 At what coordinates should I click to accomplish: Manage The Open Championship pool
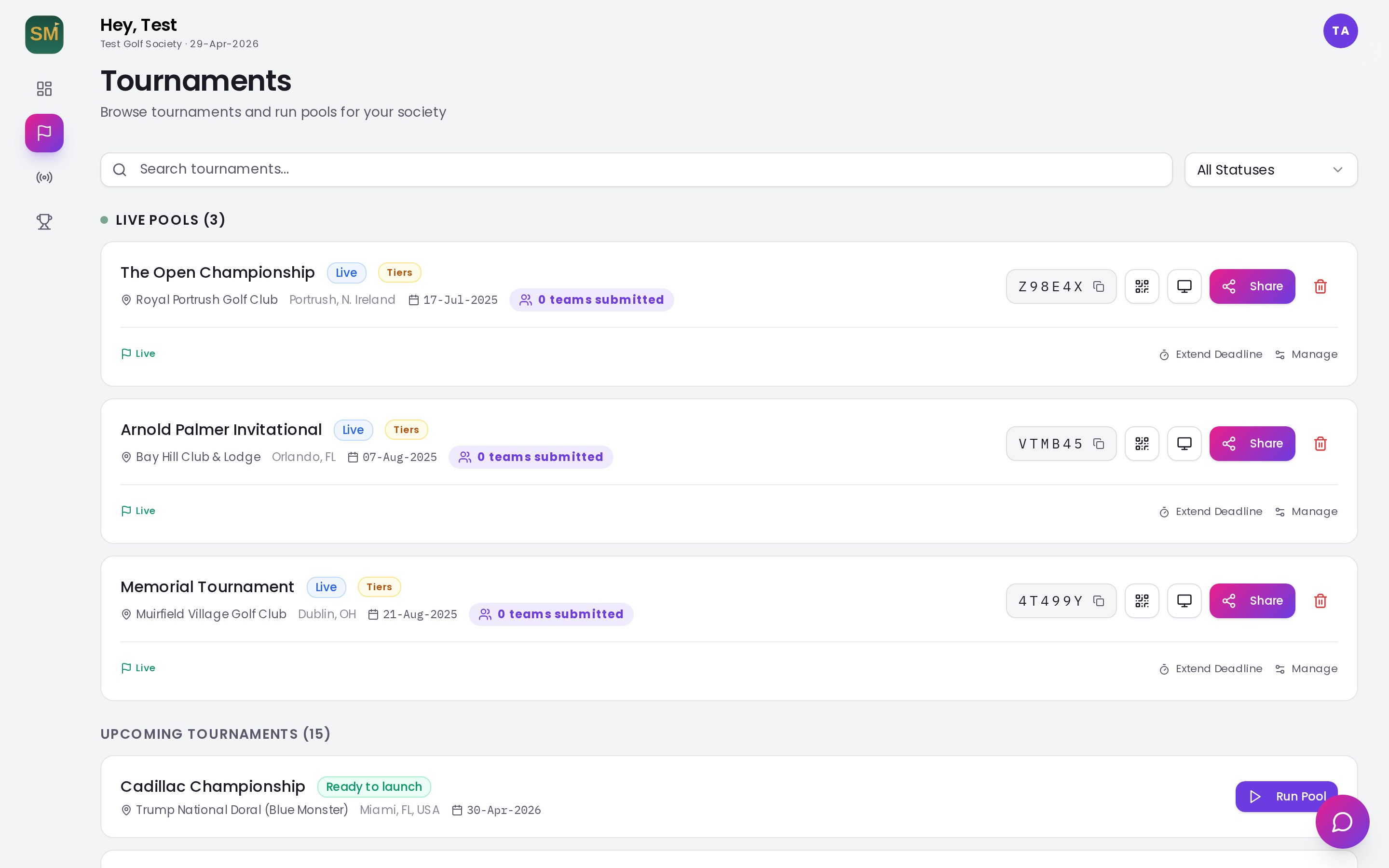point(1306,355)
